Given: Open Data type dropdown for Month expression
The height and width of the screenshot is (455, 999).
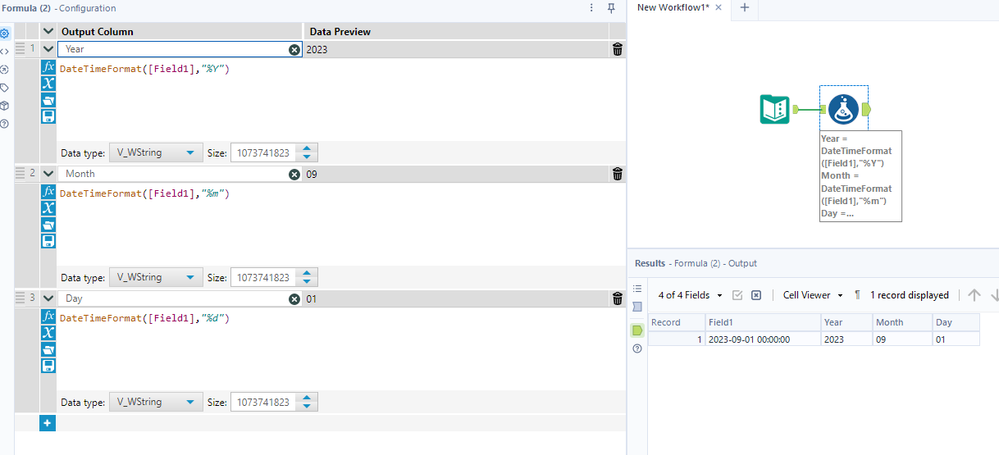Looking at the screenshot, I should 156,278.
